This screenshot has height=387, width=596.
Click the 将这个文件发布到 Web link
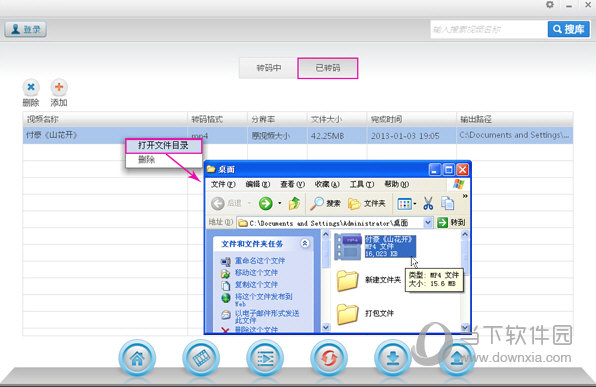pos(263,300)
